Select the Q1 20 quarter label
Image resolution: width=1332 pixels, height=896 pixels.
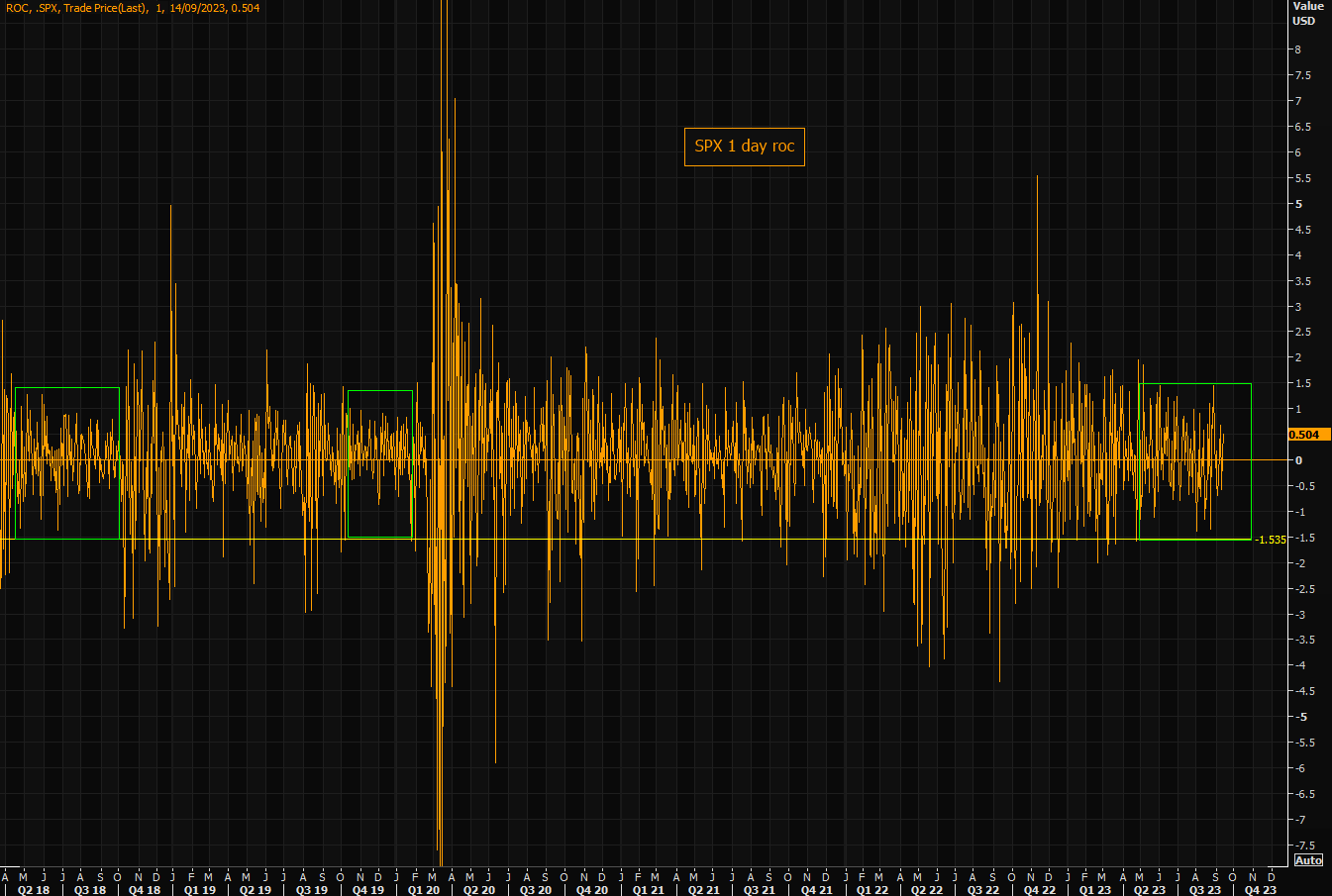click(x=424, y=890)
